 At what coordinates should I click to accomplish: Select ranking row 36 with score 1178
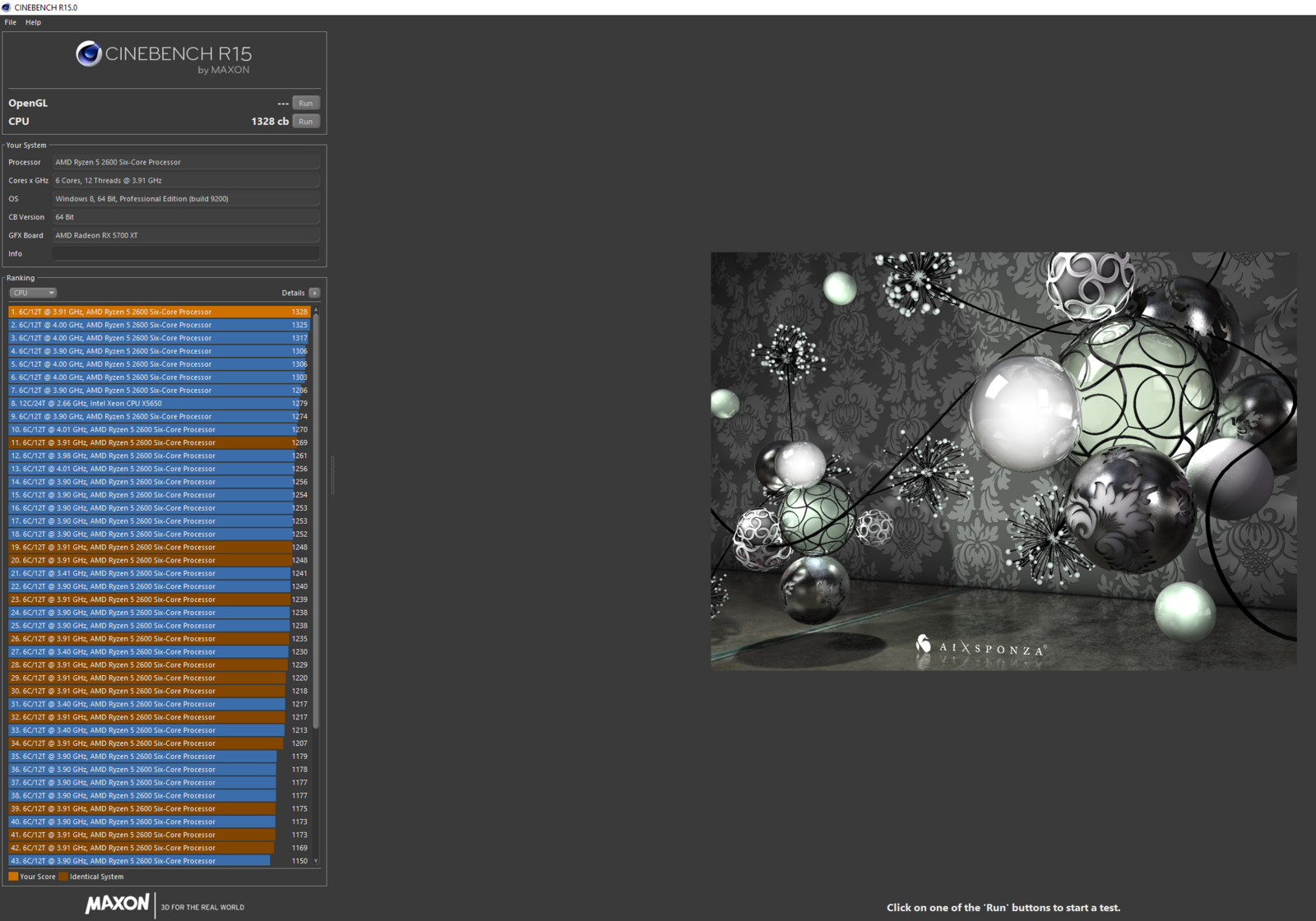tap(159, 770)
